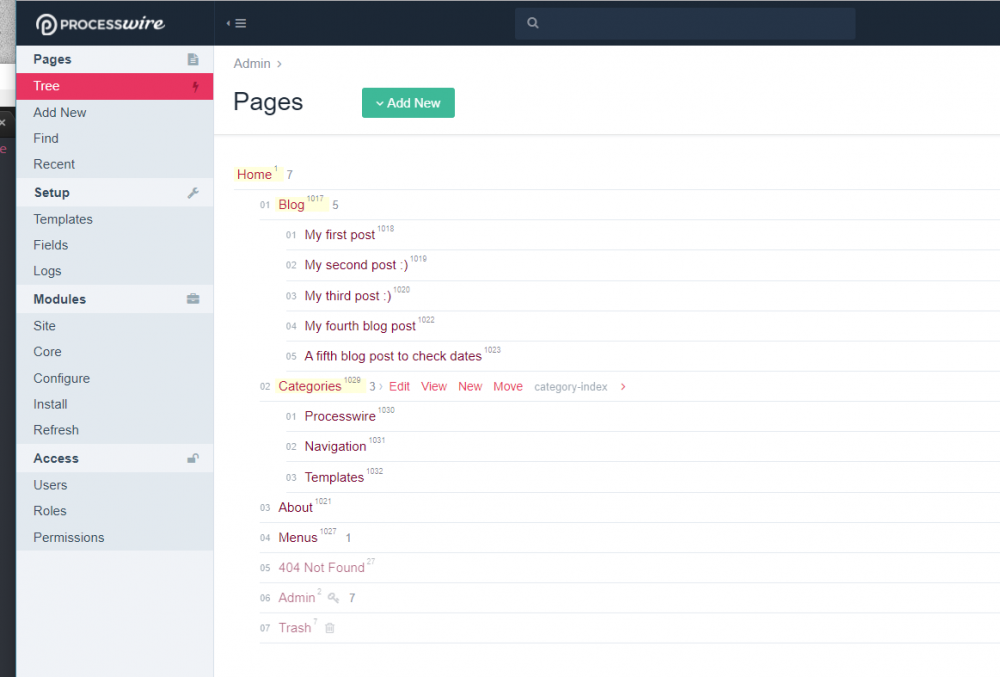Expand more actions arrow after category-index
Screen dimensions: 1000x677
click(x=623, y=387)
